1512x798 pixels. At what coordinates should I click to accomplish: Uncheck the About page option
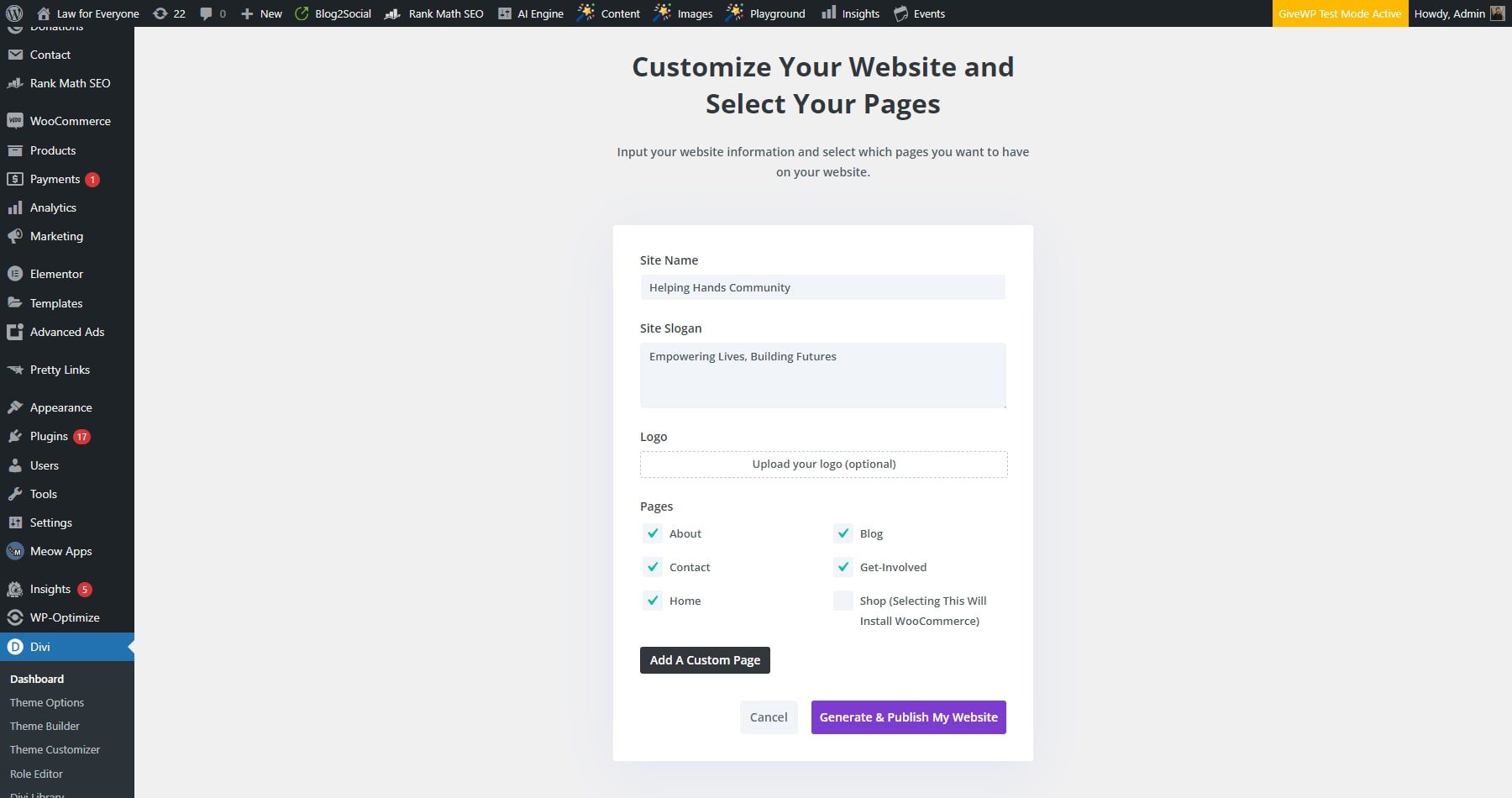click(653, 533)
